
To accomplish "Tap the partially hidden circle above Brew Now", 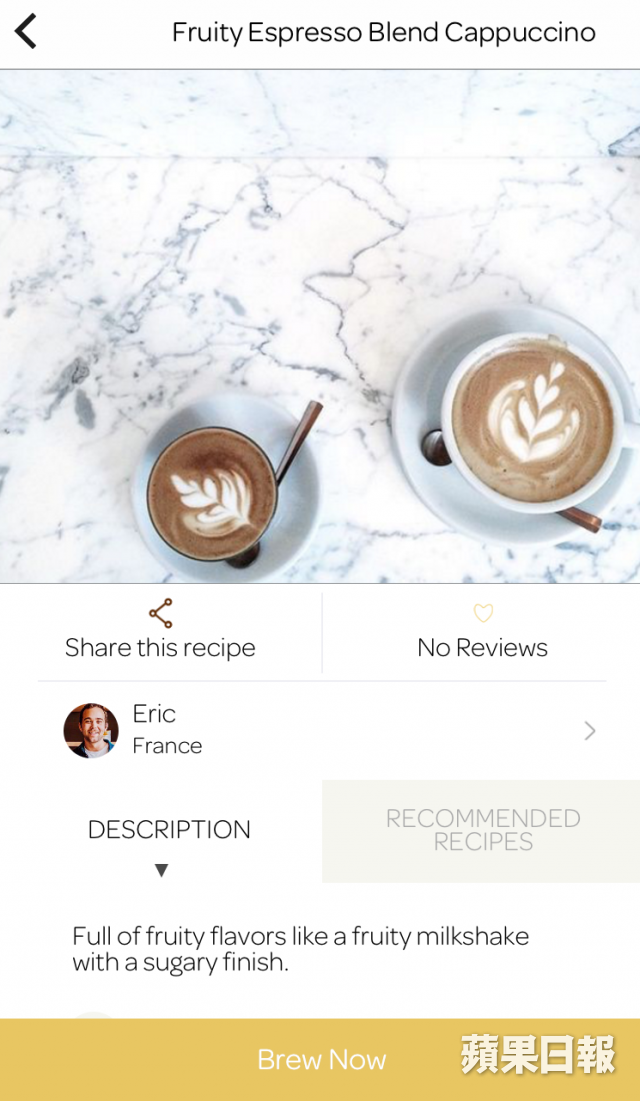I will (93, 1015).
